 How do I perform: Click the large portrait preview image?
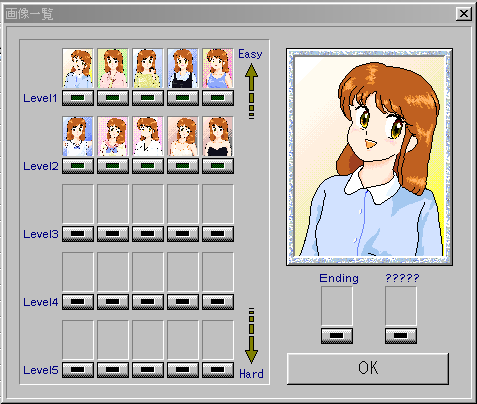coord(369,157)
